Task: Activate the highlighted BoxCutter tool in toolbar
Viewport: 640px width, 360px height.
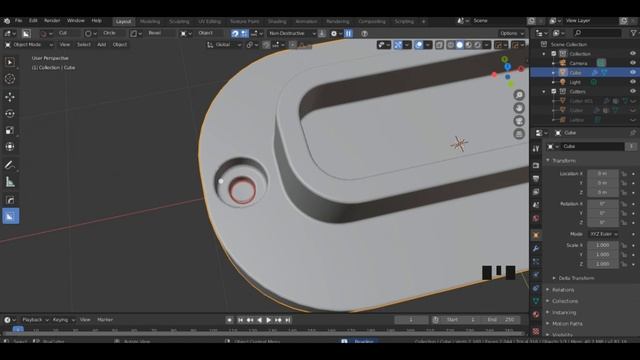Action: (x=10, y=216)
